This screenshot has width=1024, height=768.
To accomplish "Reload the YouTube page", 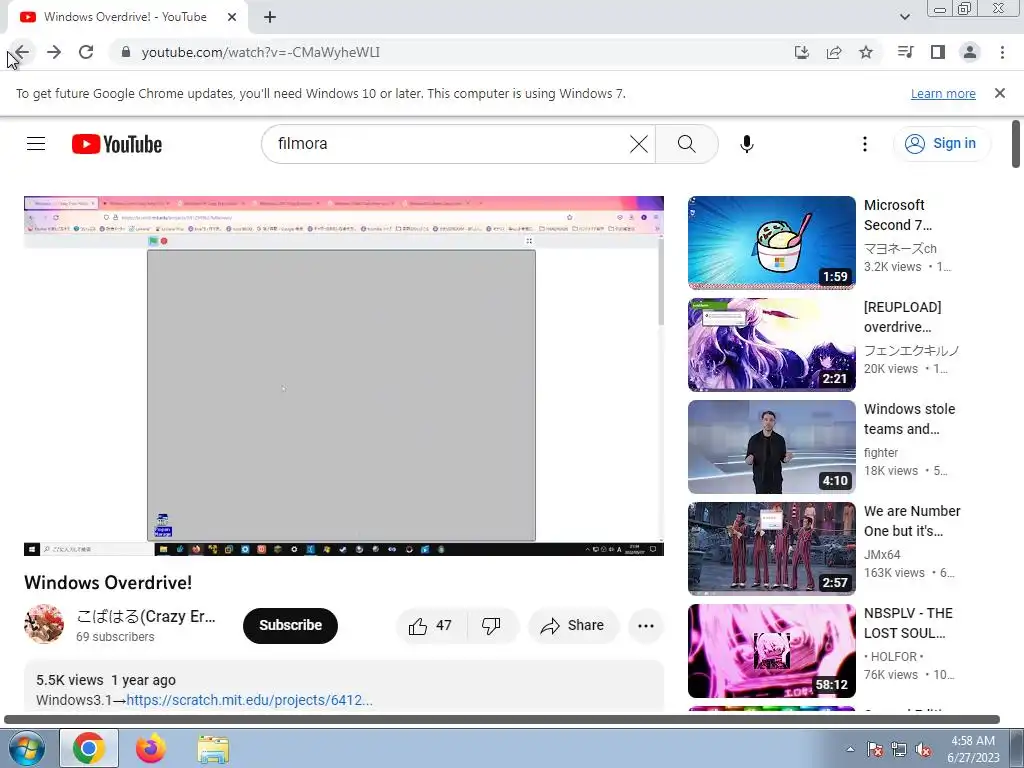I will tap(86, 52).
